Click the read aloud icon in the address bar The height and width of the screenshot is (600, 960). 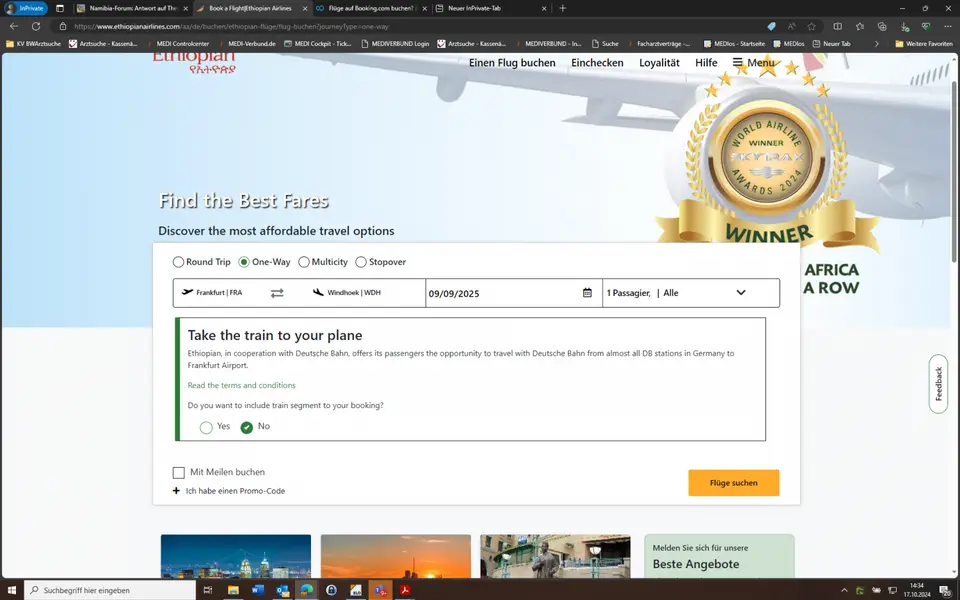pos(792,26)
